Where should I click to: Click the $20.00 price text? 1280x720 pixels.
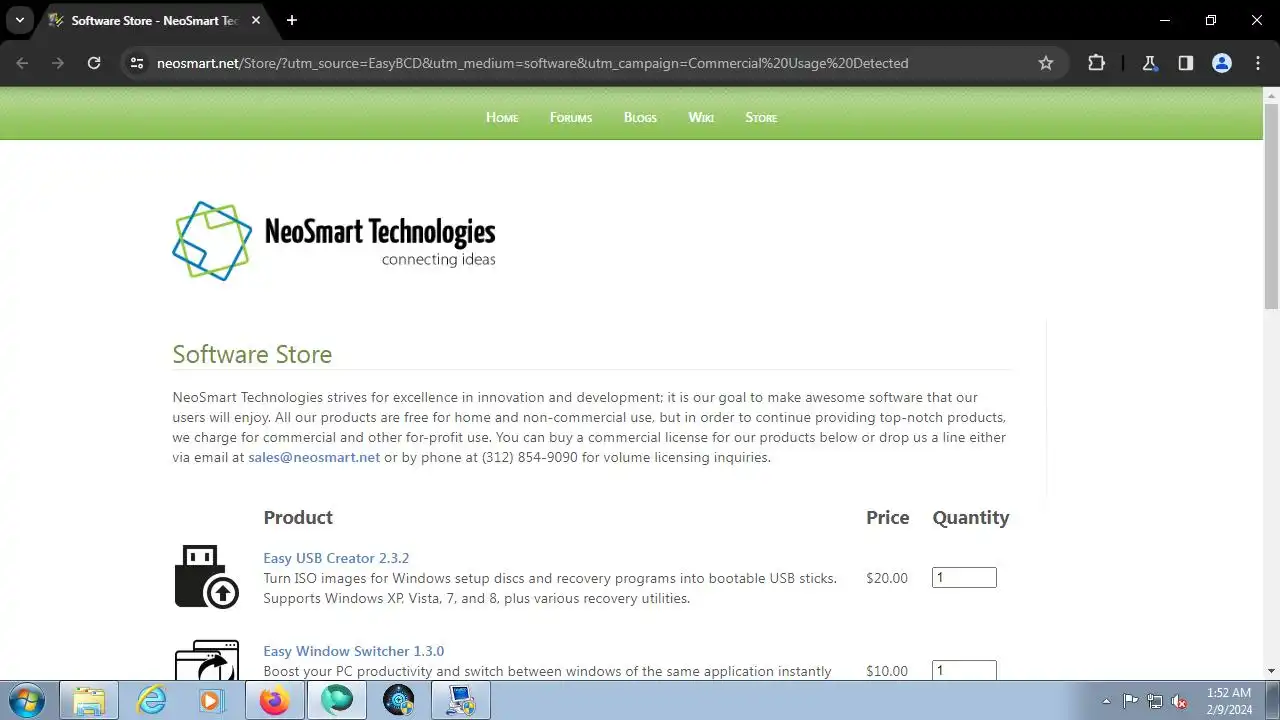[887, 578]
